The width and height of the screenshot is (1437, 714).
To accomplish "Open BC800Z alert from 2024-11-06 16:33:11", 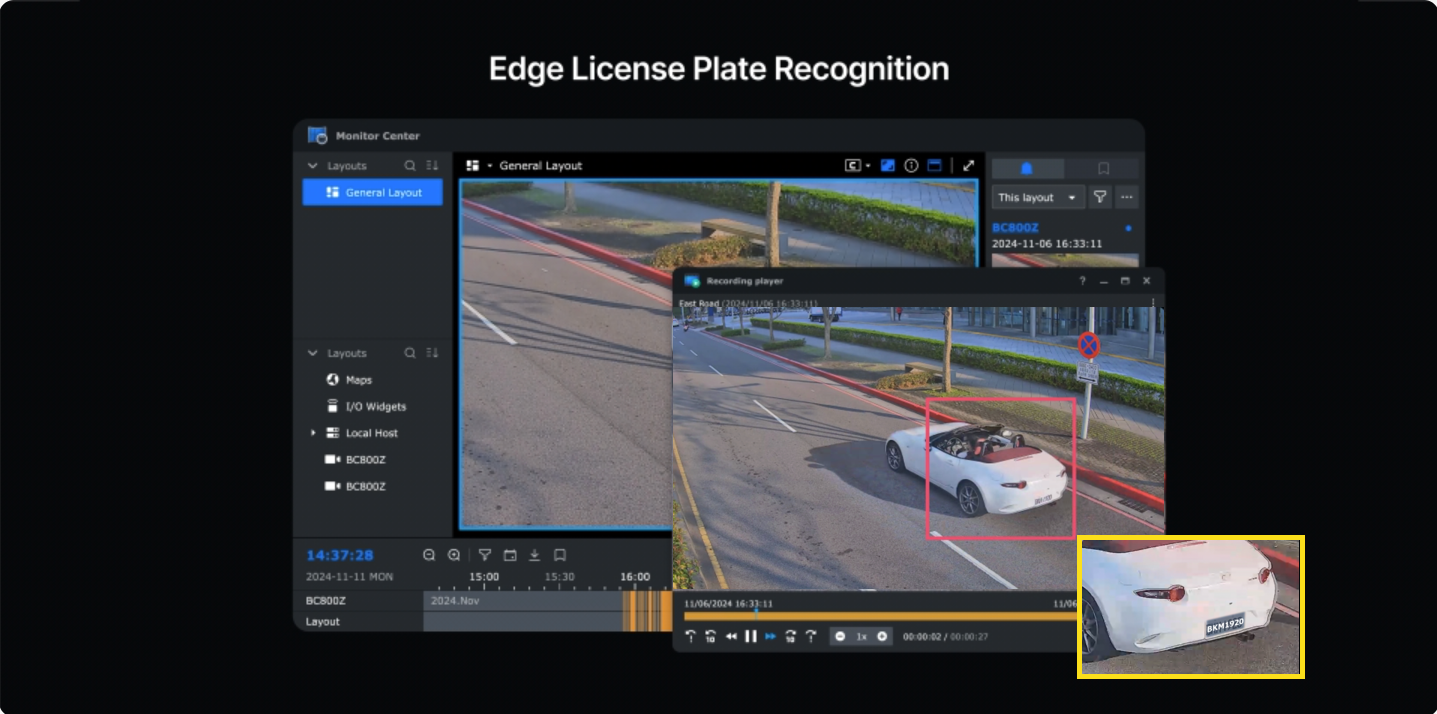I will (x=1063, y=236).
